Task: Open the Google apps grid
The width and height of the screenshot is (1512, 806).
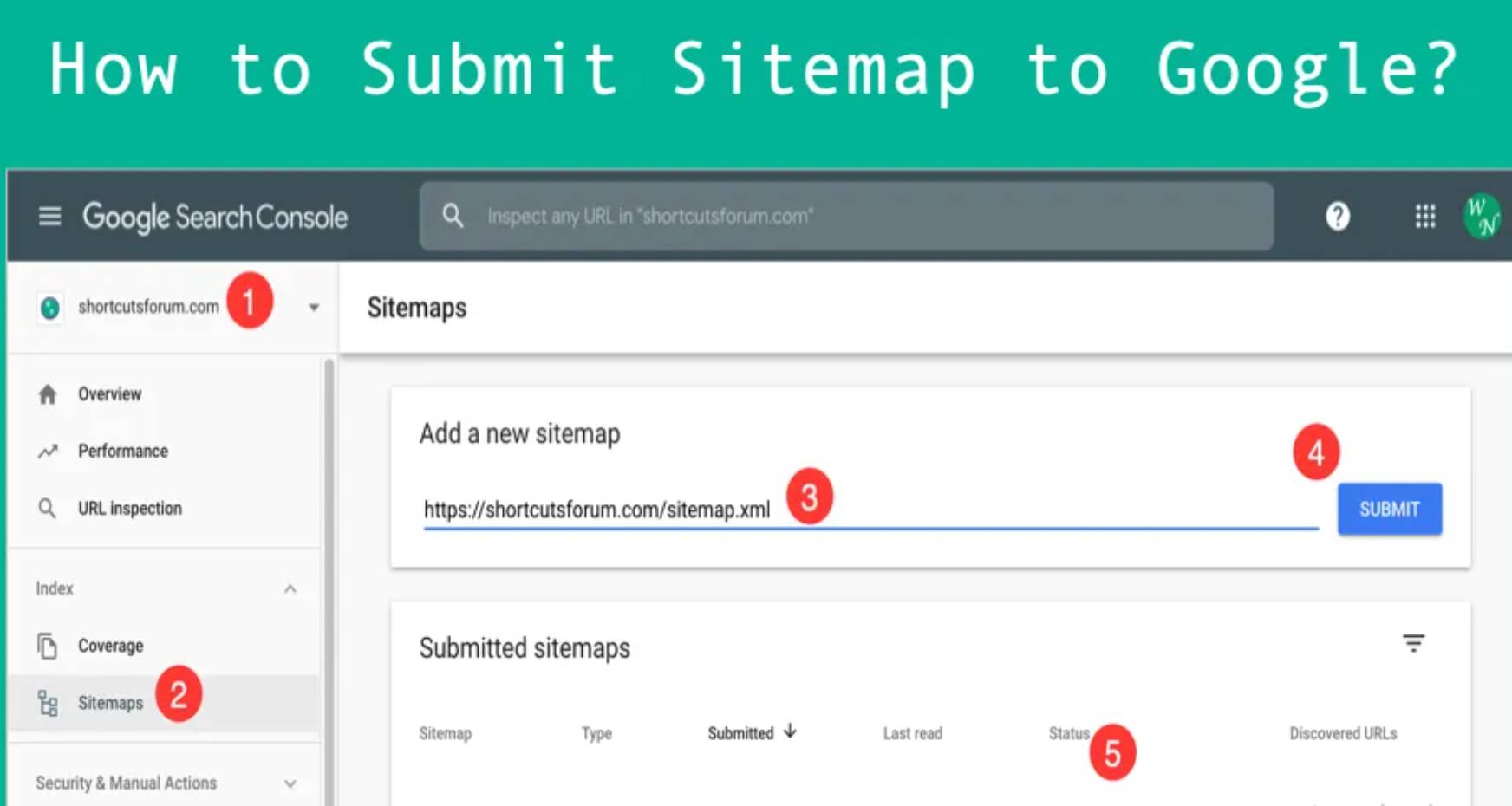Action: tap(1425, 216)
